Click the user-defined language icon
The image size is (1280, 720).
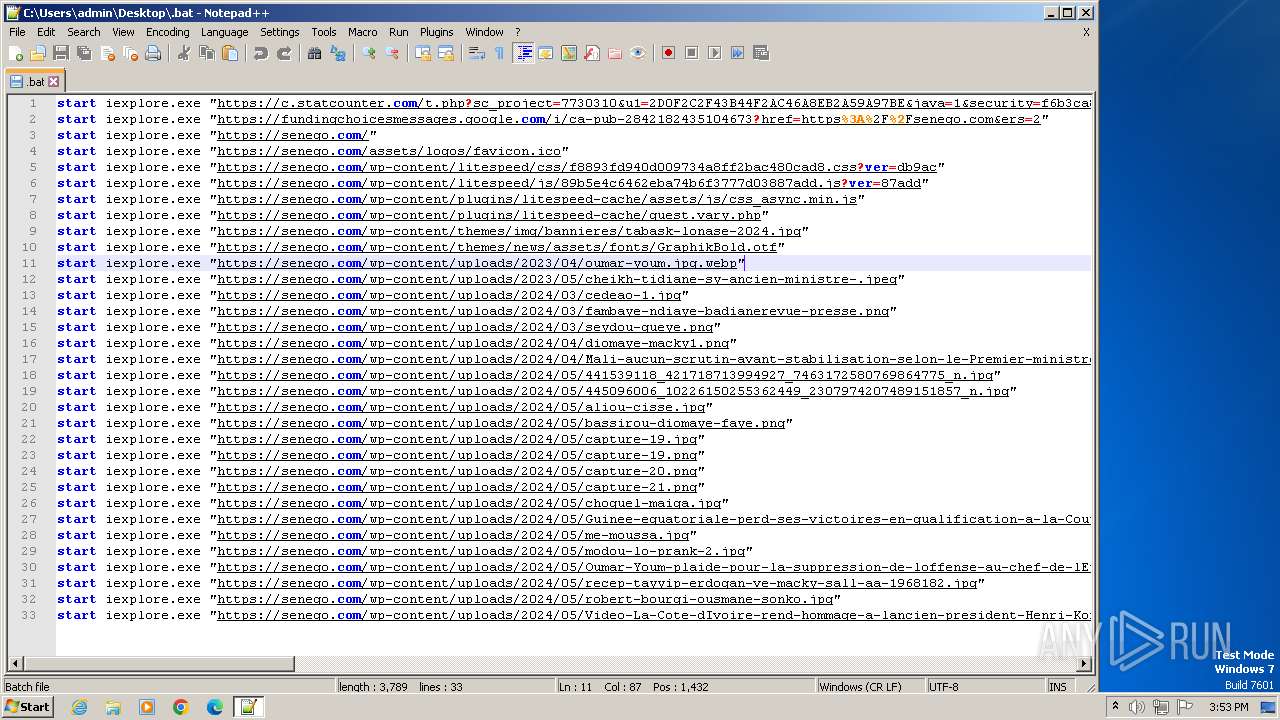546,53
